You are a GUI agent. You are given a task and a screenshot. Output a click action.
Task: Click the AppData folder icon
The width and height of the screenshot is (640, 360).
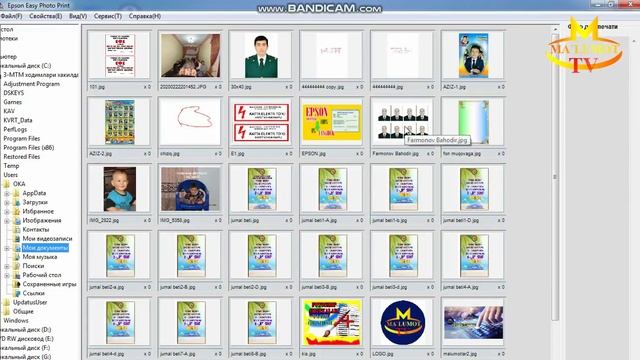pyautogui.click(x=16, y=193)
